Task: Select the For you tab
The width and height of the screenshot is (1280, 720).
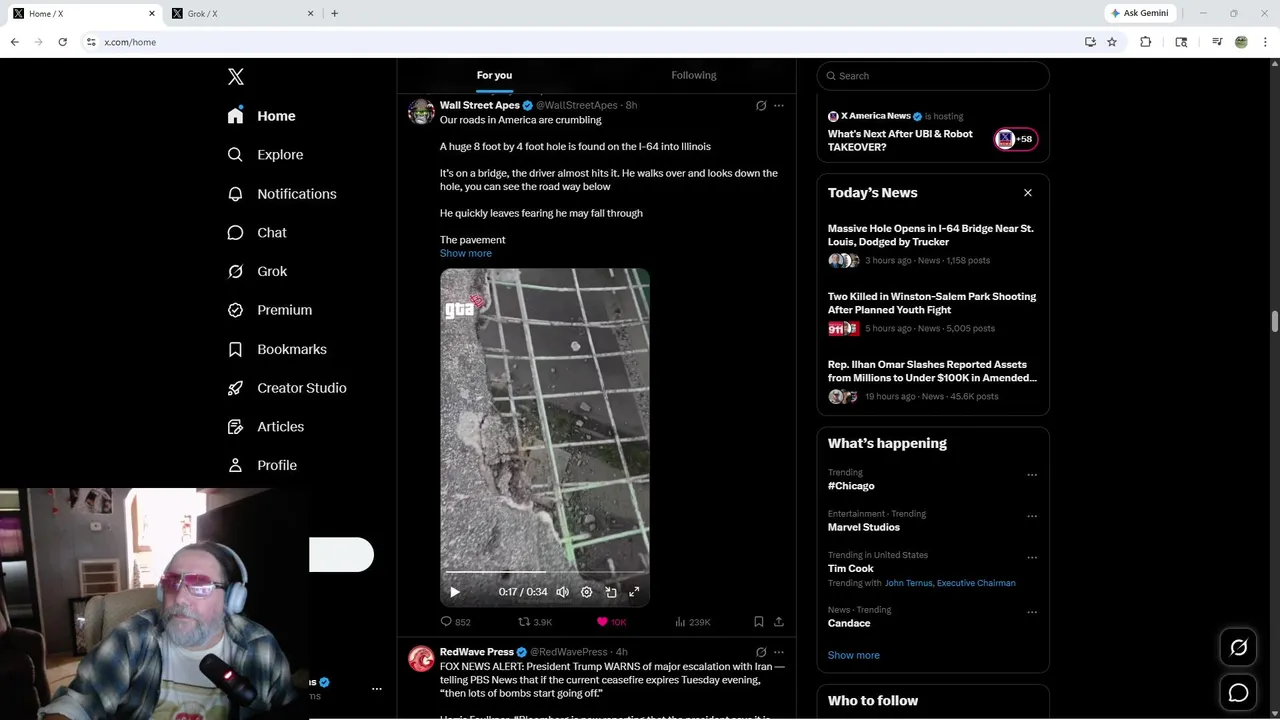Action: coord(494,75)
